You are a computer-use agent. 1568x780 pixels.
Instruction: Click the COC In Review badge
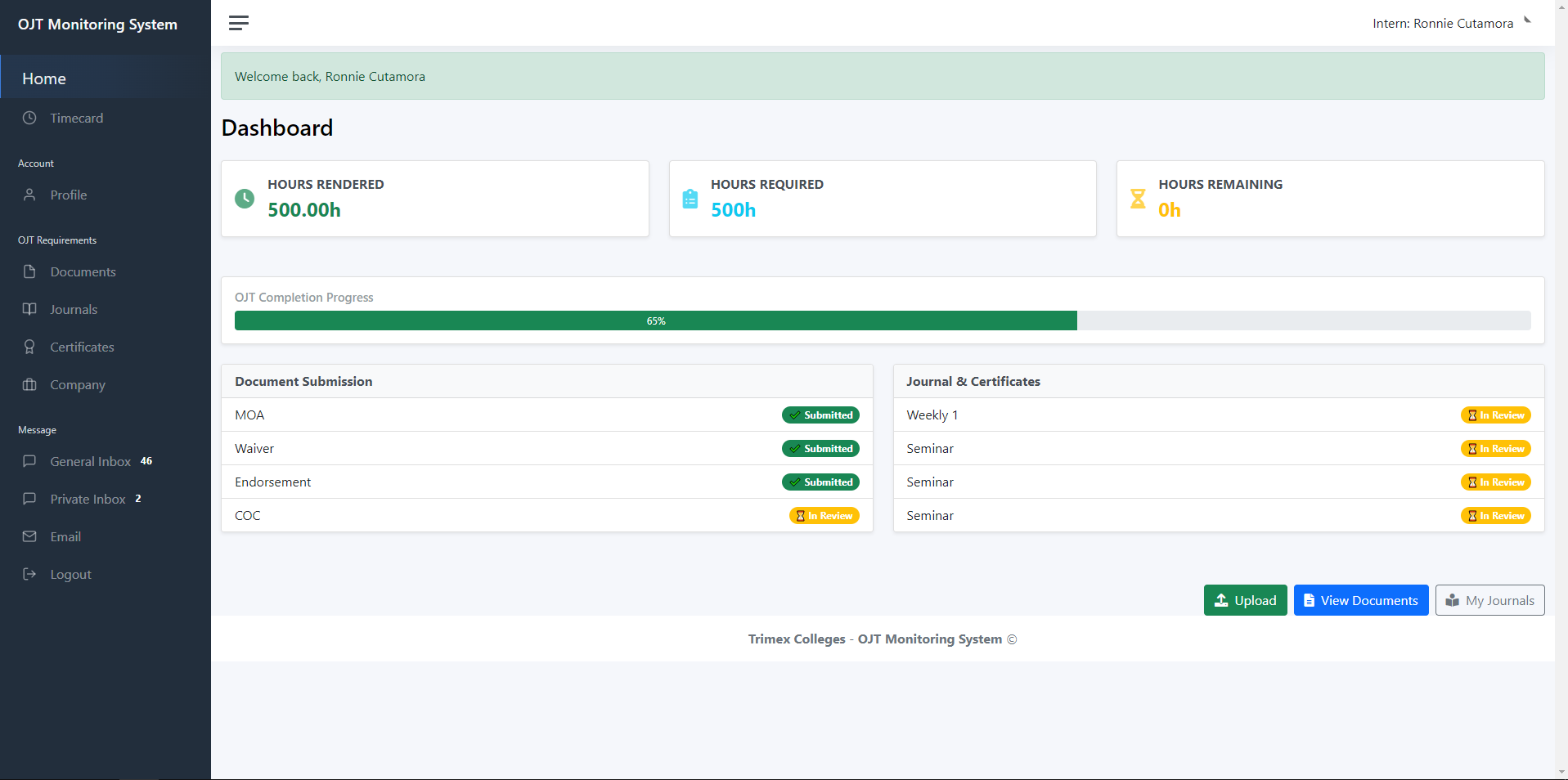pyautogui.click(x=824, y=516)
